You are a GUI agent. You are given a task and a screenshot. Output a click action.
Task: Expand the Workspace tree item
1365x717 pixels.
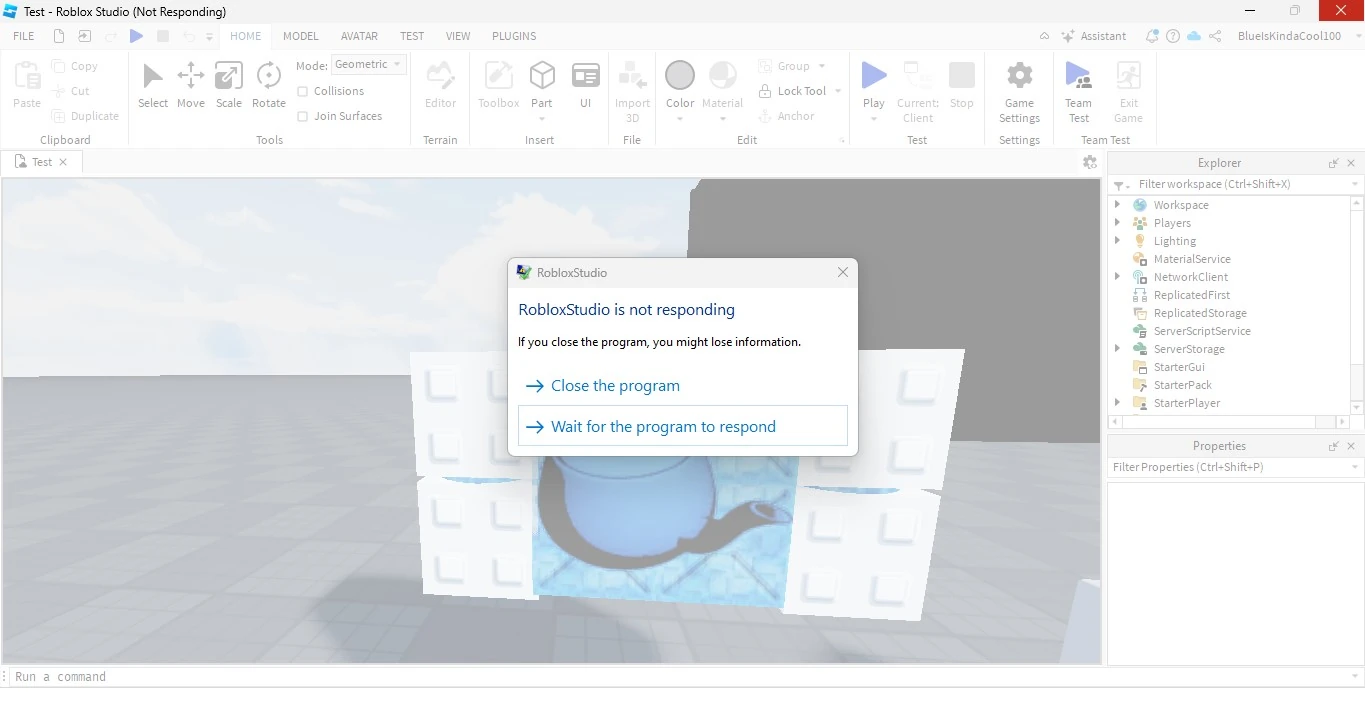1117,204
